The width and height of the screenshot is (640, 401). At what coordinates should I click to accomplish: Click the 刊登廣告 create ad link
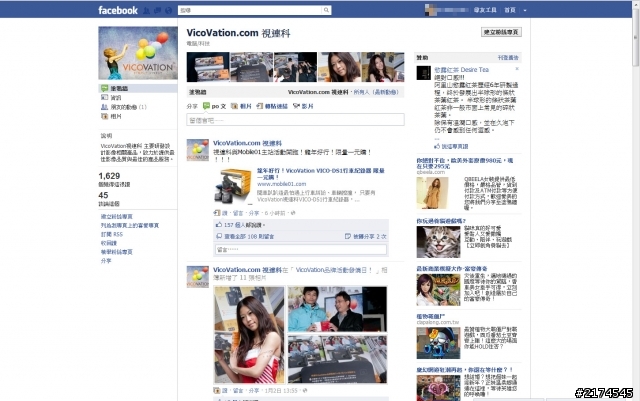tap(508, 58)
